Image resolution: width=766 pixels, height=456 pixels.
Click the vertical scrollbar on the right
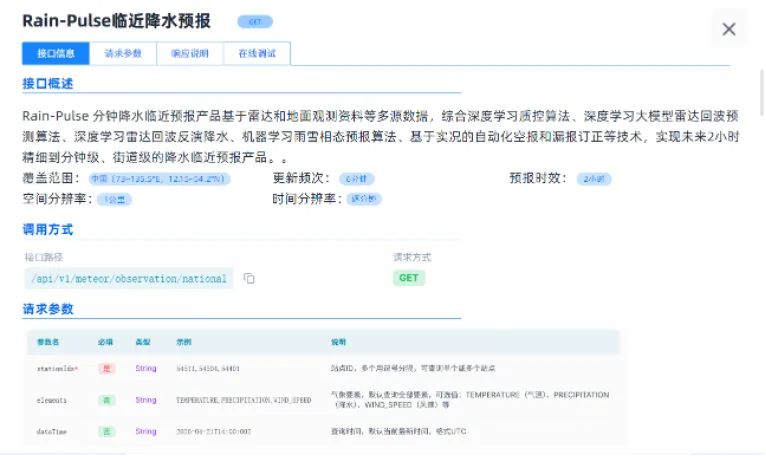(762, 93)
